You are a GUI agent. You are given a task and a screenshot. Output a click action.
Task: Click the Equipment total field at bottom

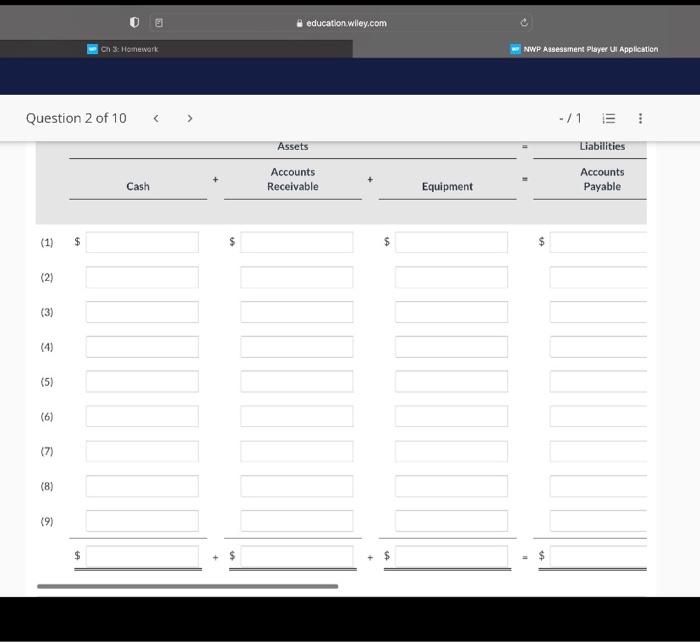click(x=451, y=556)
